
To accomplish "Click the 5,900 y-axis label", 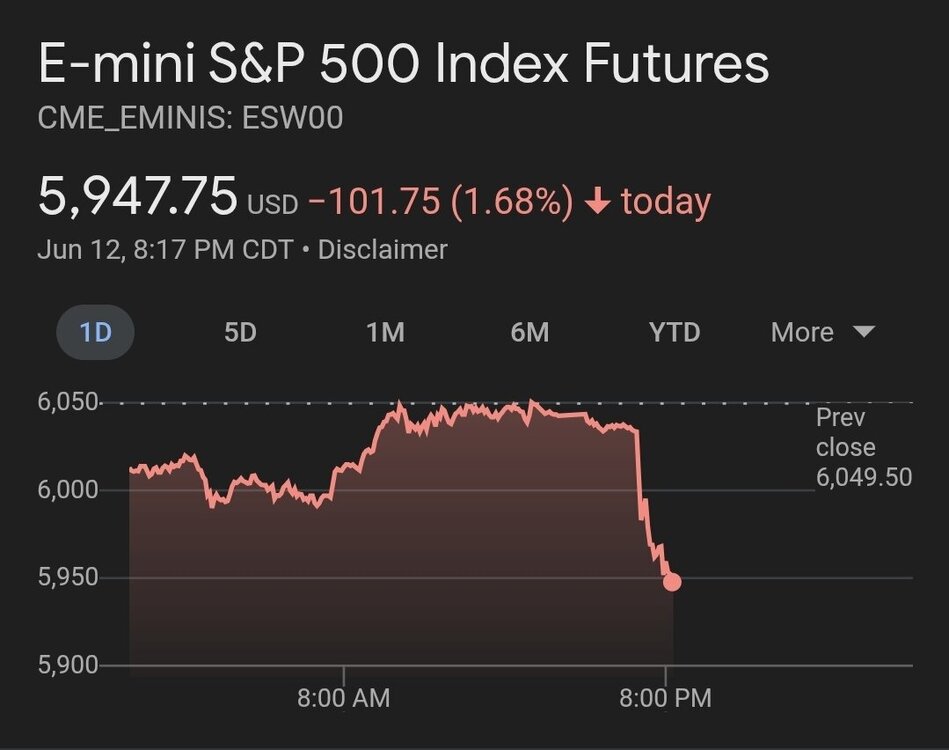I will coord(68,665).
